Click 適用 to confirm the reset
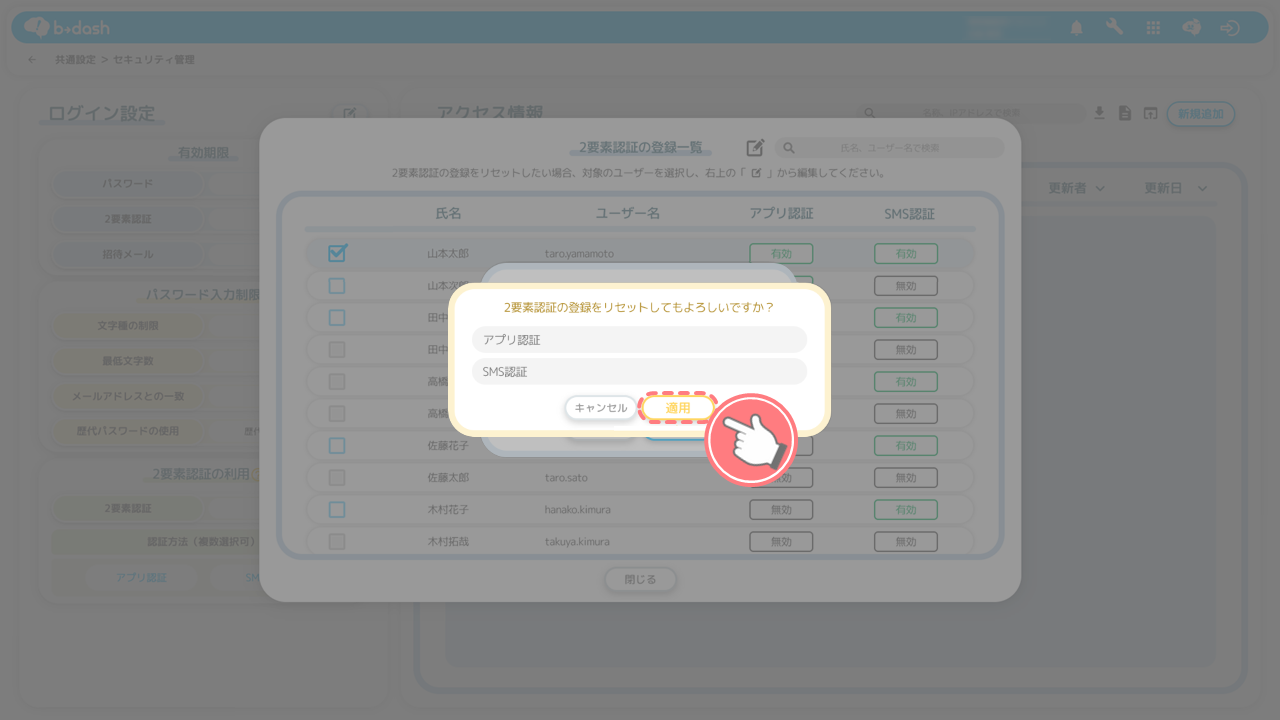Screen dimensions: 1280x720 (x=678, y=408)
